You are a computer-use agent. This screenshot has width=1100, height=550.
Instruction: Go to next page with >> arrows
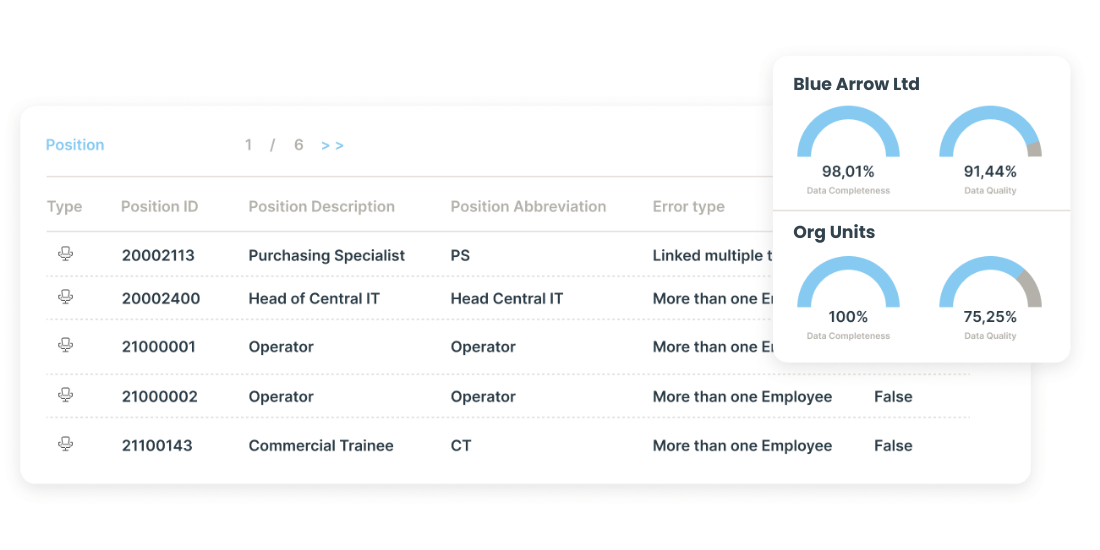tap(332, 146)
